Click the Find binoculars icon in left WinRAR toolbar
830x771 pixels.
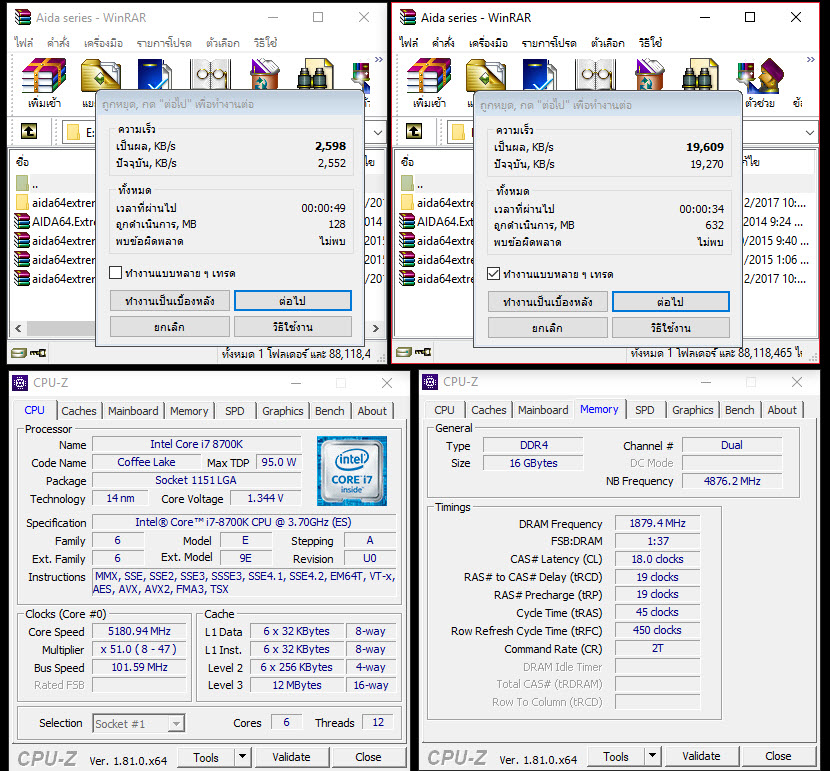(316, 74)
